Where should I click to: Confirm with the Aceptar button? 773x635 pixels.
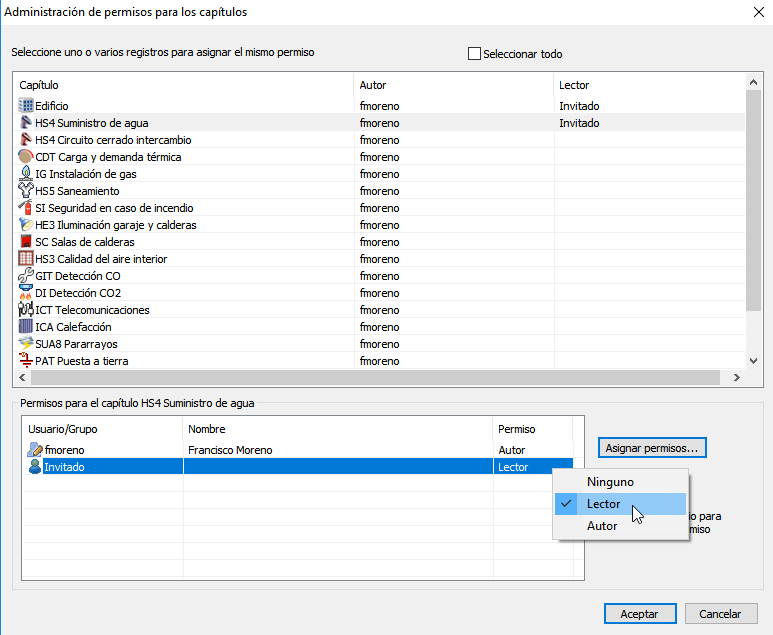point(640,614)
